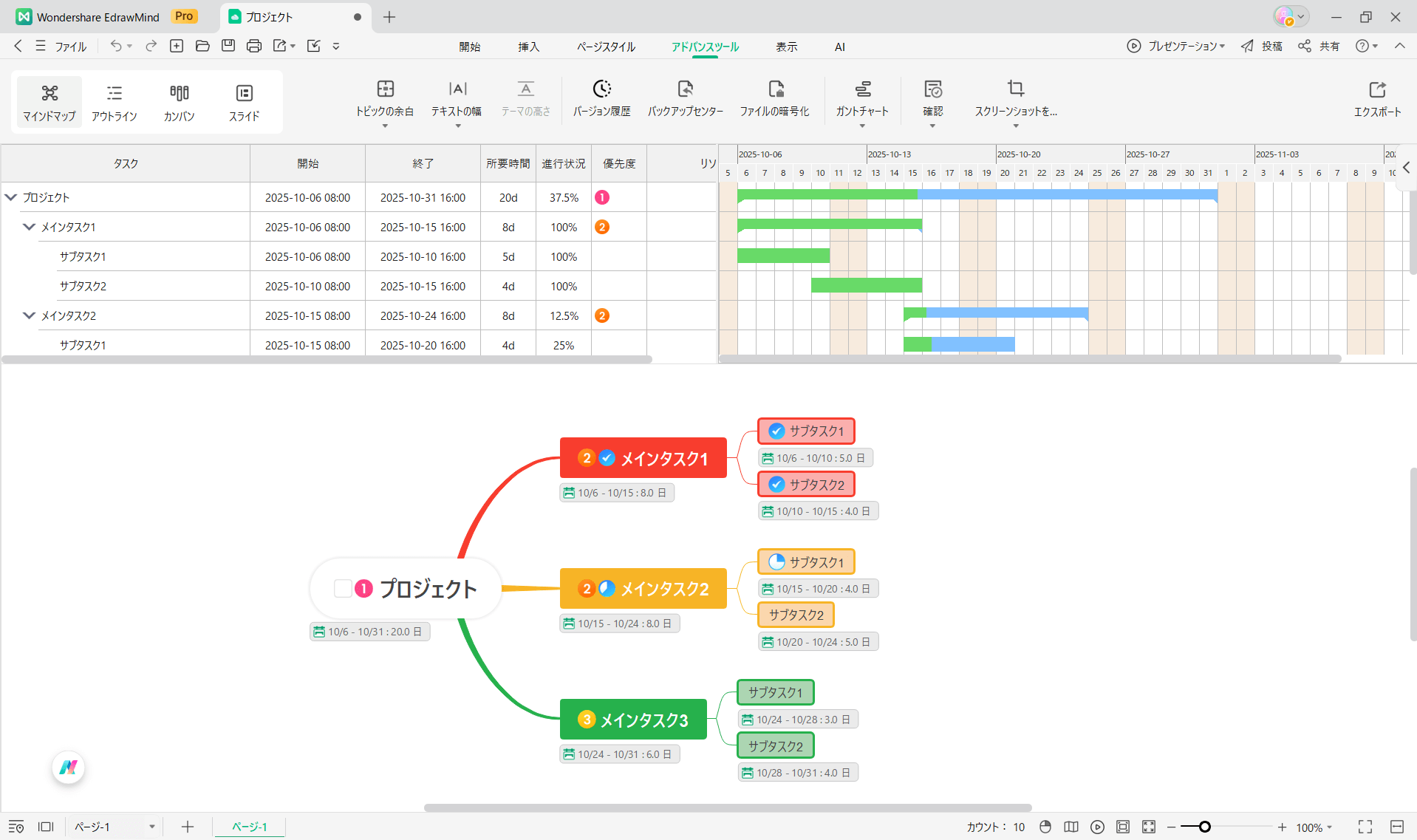Toggle completed check on red サブタスク2
The image size is (1417, 840).
(776, 485)
